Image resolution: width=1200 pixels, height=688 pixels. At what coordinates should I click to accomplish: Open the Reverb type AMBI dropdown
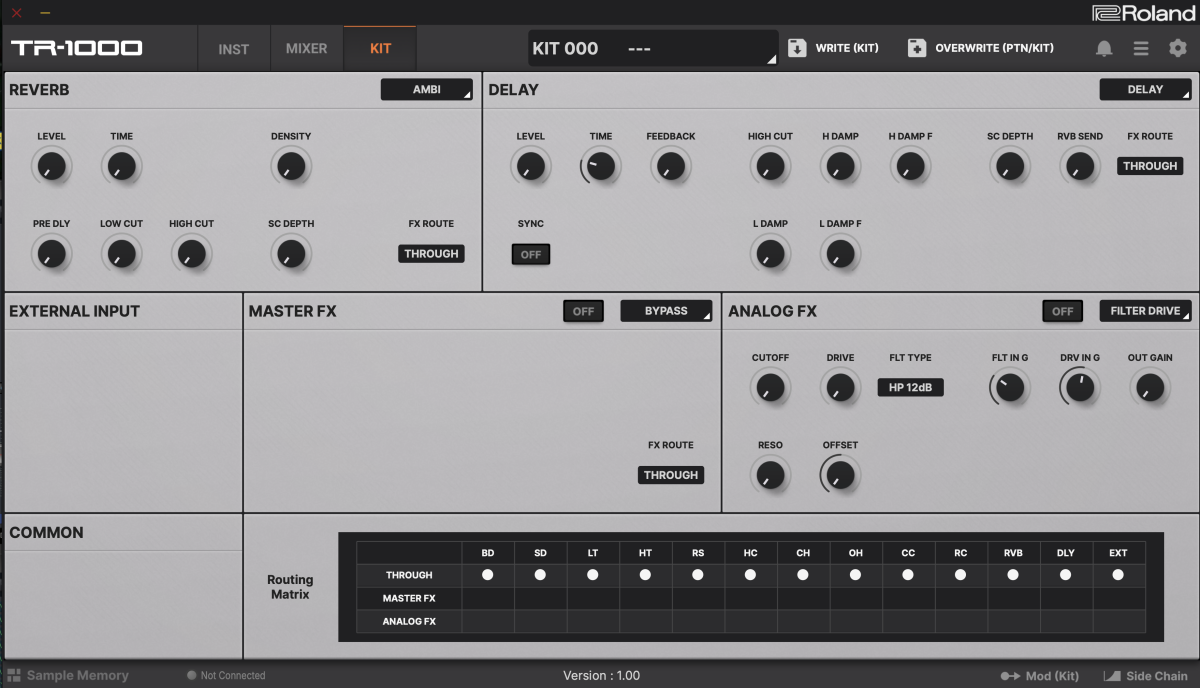(427, 90)
